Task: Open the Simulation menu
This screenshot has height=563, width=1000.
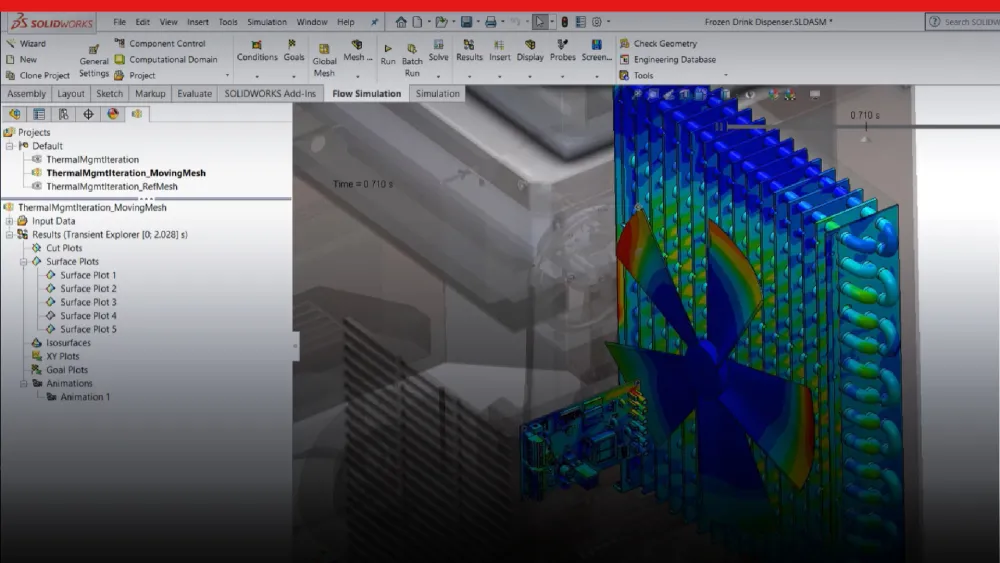Action: (x=267, y=22)
